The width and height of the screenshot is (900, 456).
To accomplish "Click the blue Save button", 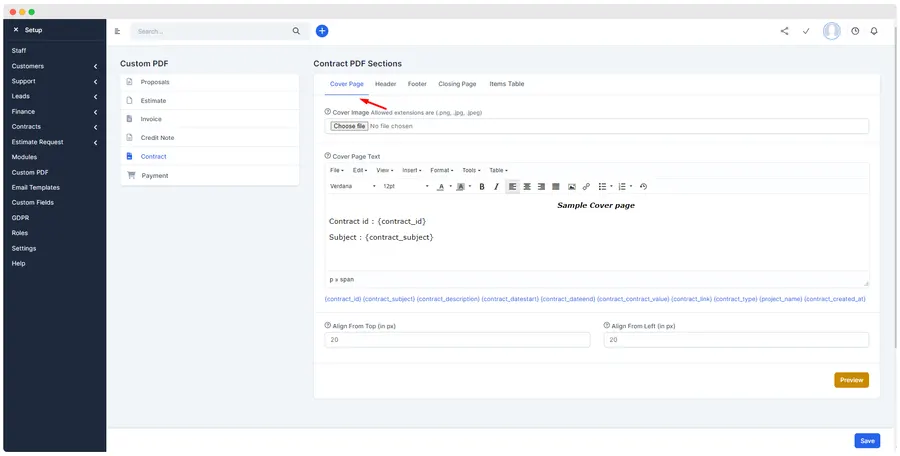I will 867,441.
